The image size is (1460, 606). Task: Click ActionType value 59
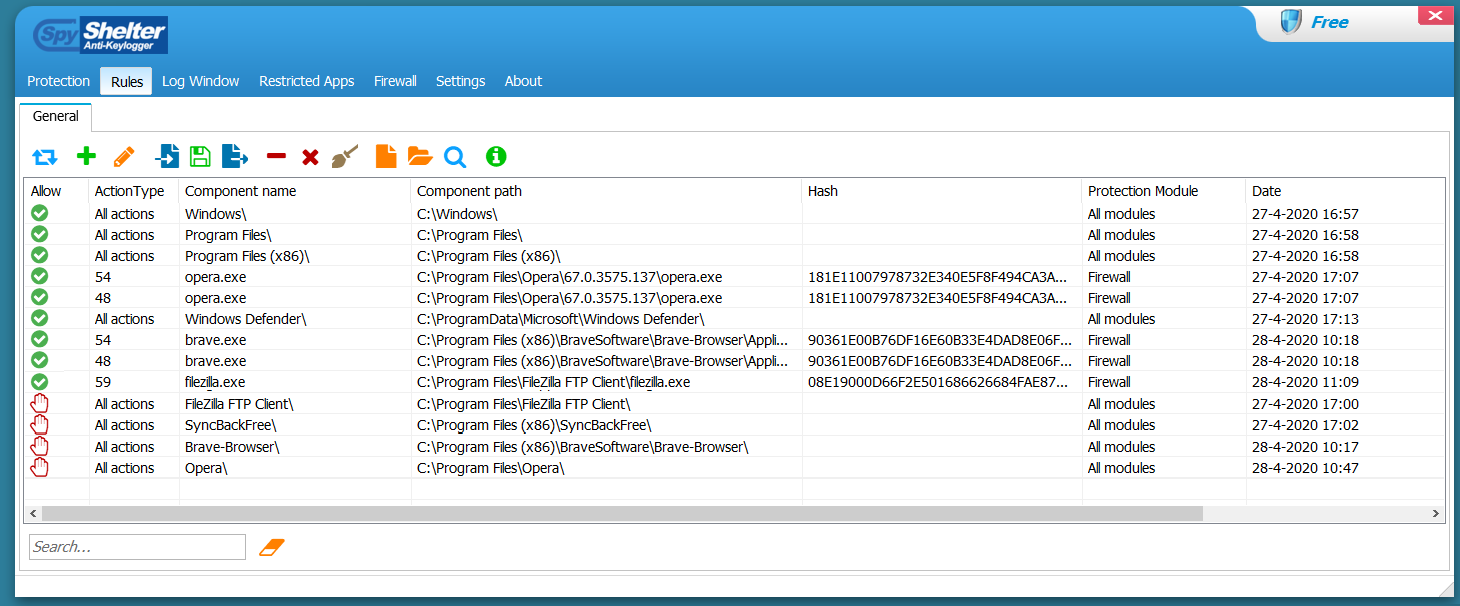click(103, 382)
